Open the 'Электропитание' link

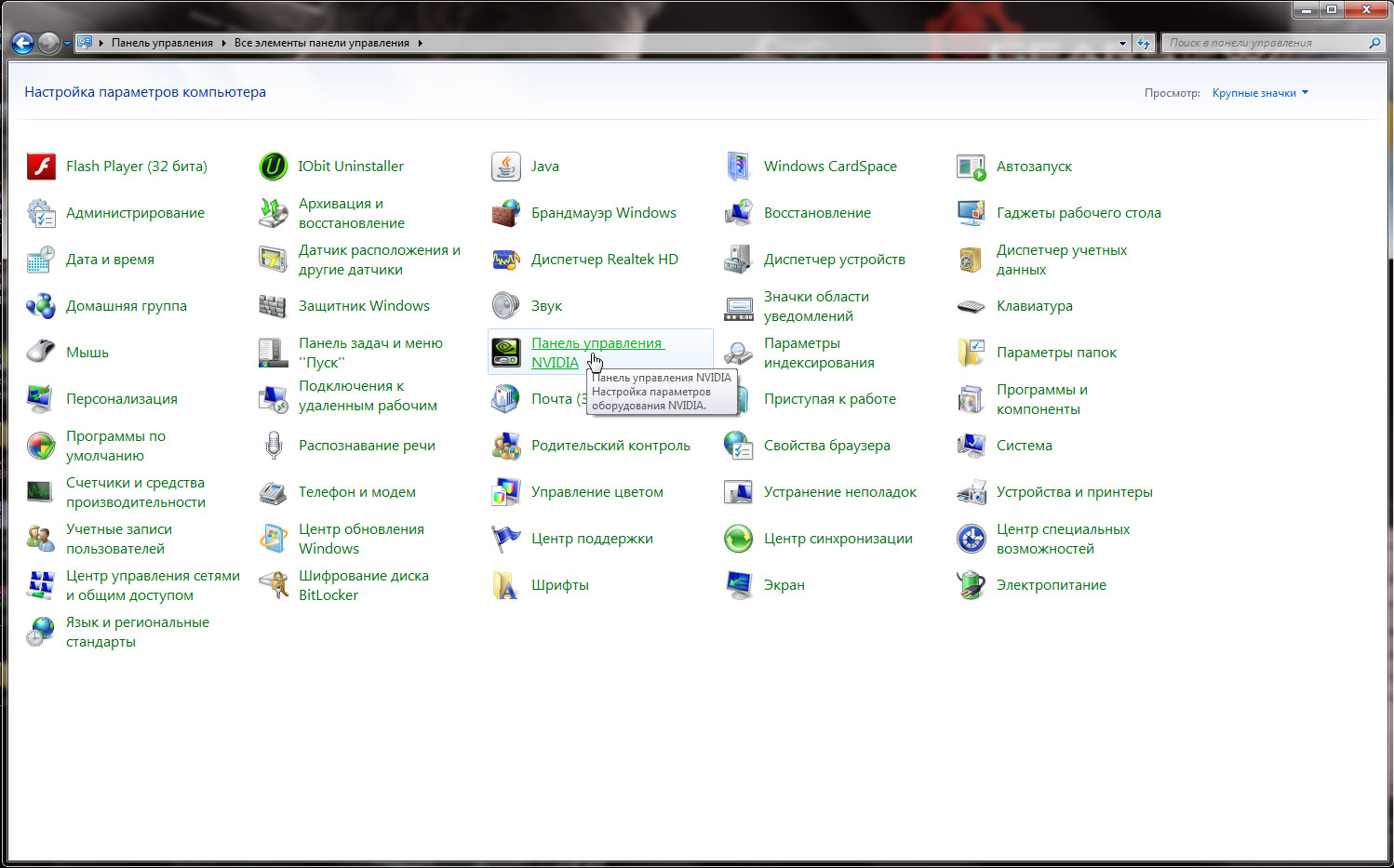(x=1052, y=585)
